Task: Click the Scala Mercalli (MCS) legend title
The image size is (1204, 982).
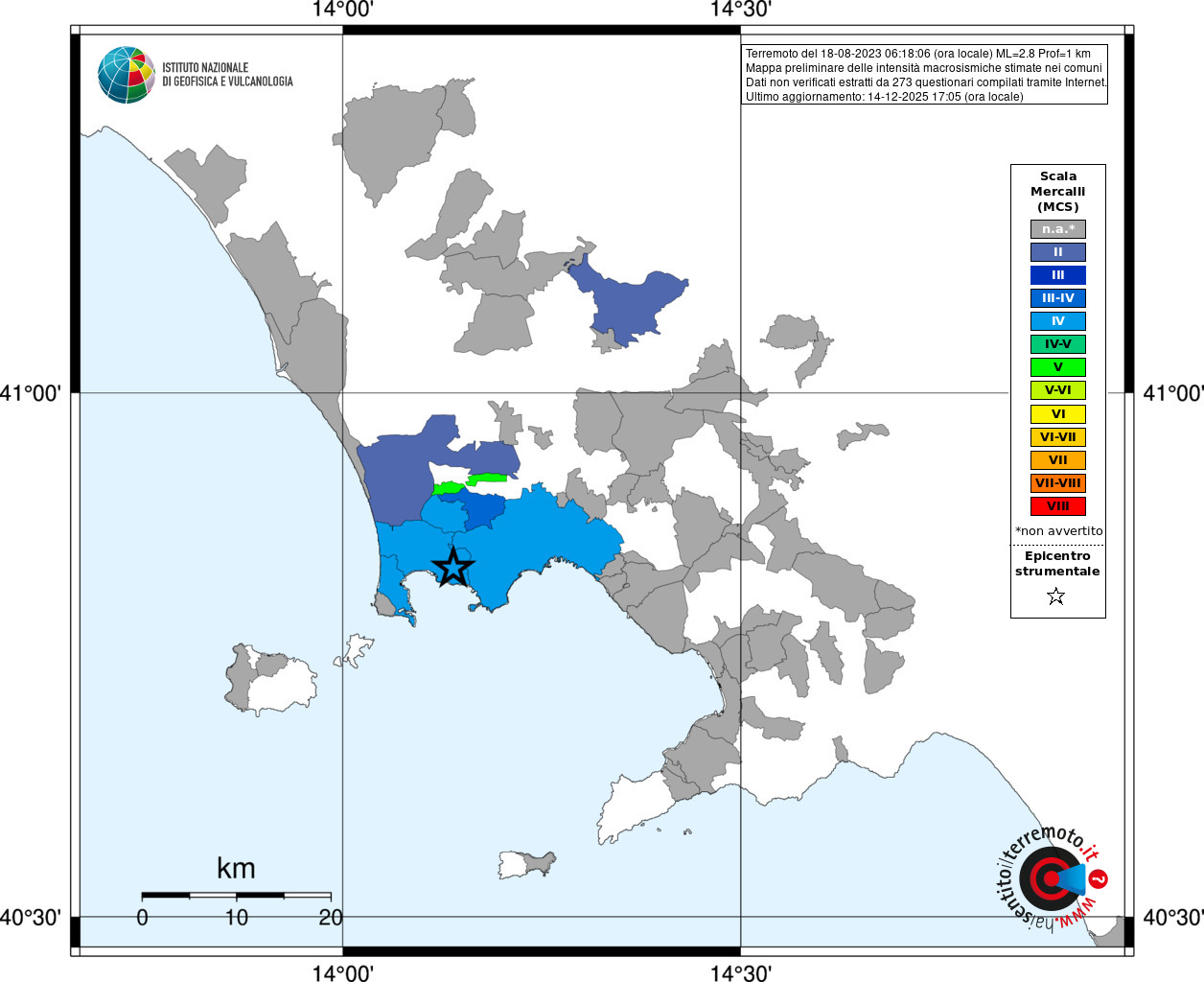Action: 1058,192
